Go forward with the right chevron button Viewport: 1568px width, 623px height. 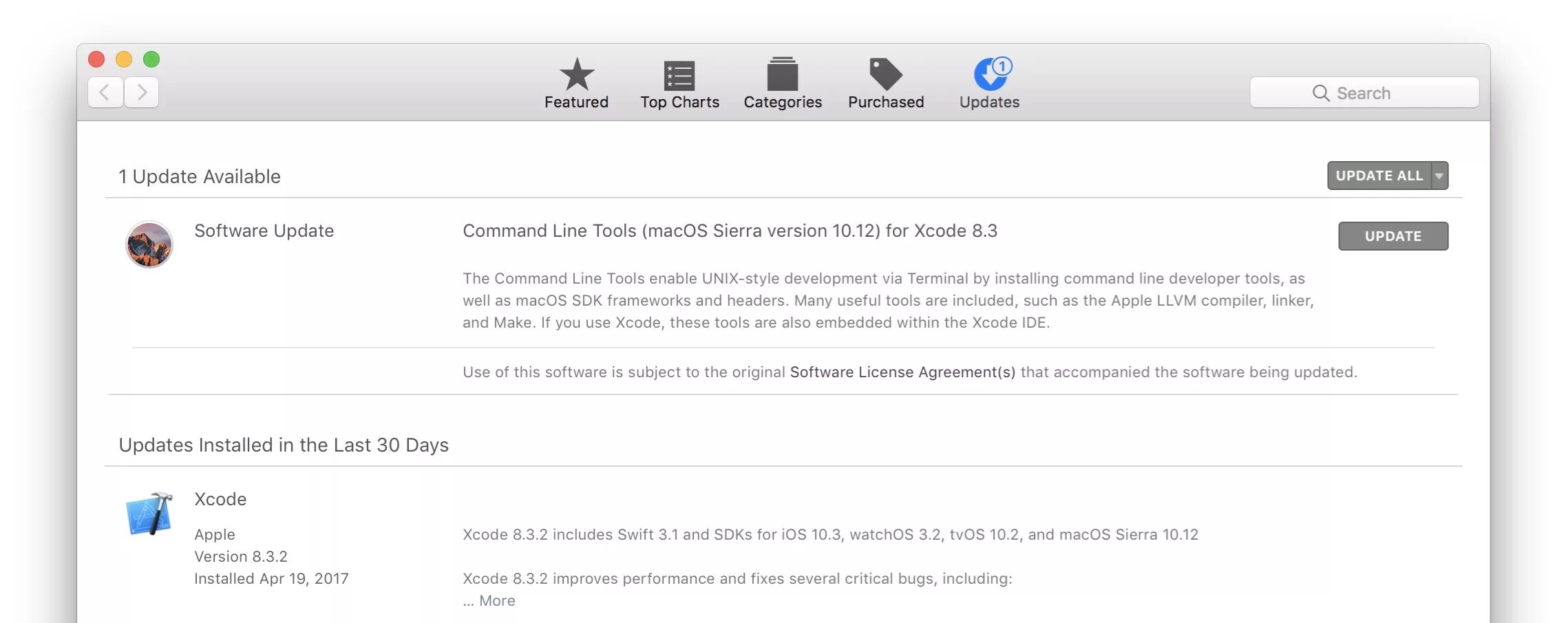coord(142,92)
